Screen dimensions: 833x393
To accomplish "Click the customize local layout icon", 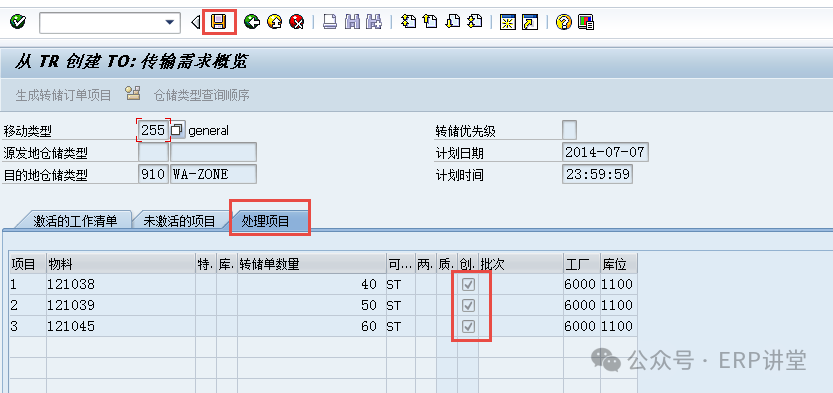I will (586, 22).
